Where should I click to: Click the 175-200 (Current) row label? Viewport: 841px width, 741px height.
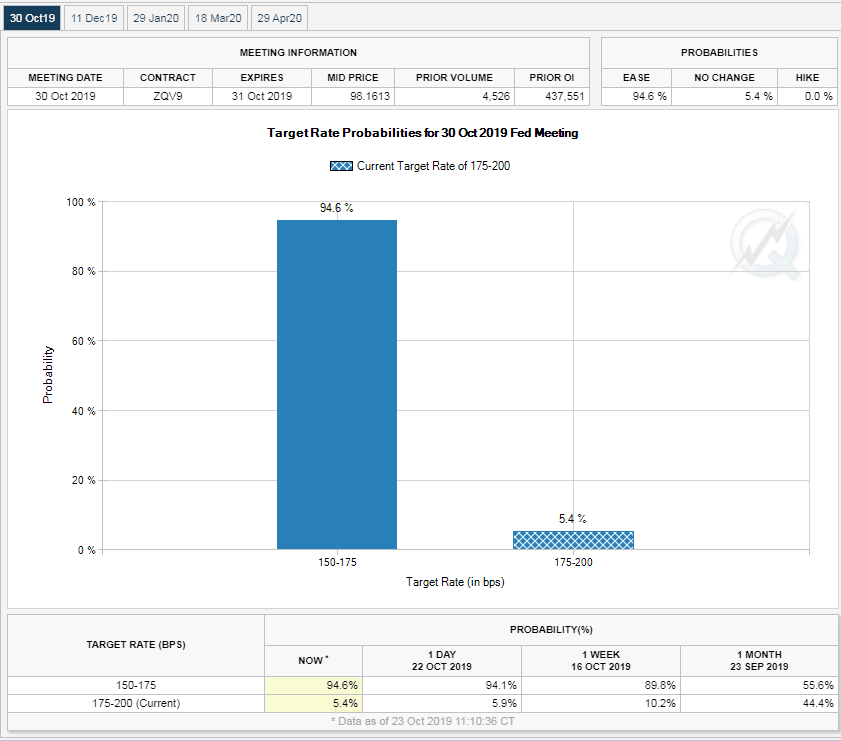136,703
